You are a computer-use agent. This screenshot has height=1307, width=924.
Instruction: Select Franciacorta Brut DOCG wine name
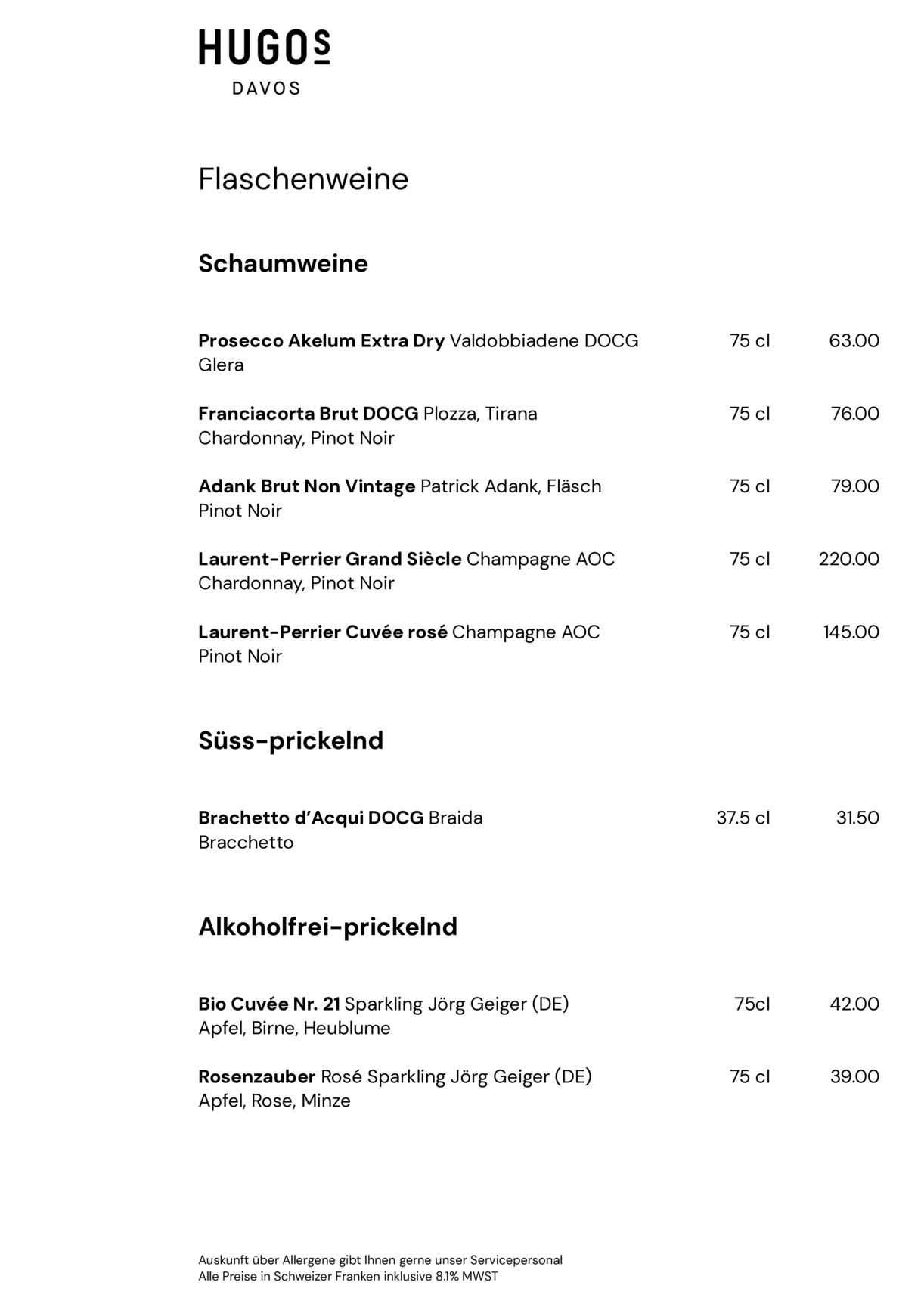point(308,414)
